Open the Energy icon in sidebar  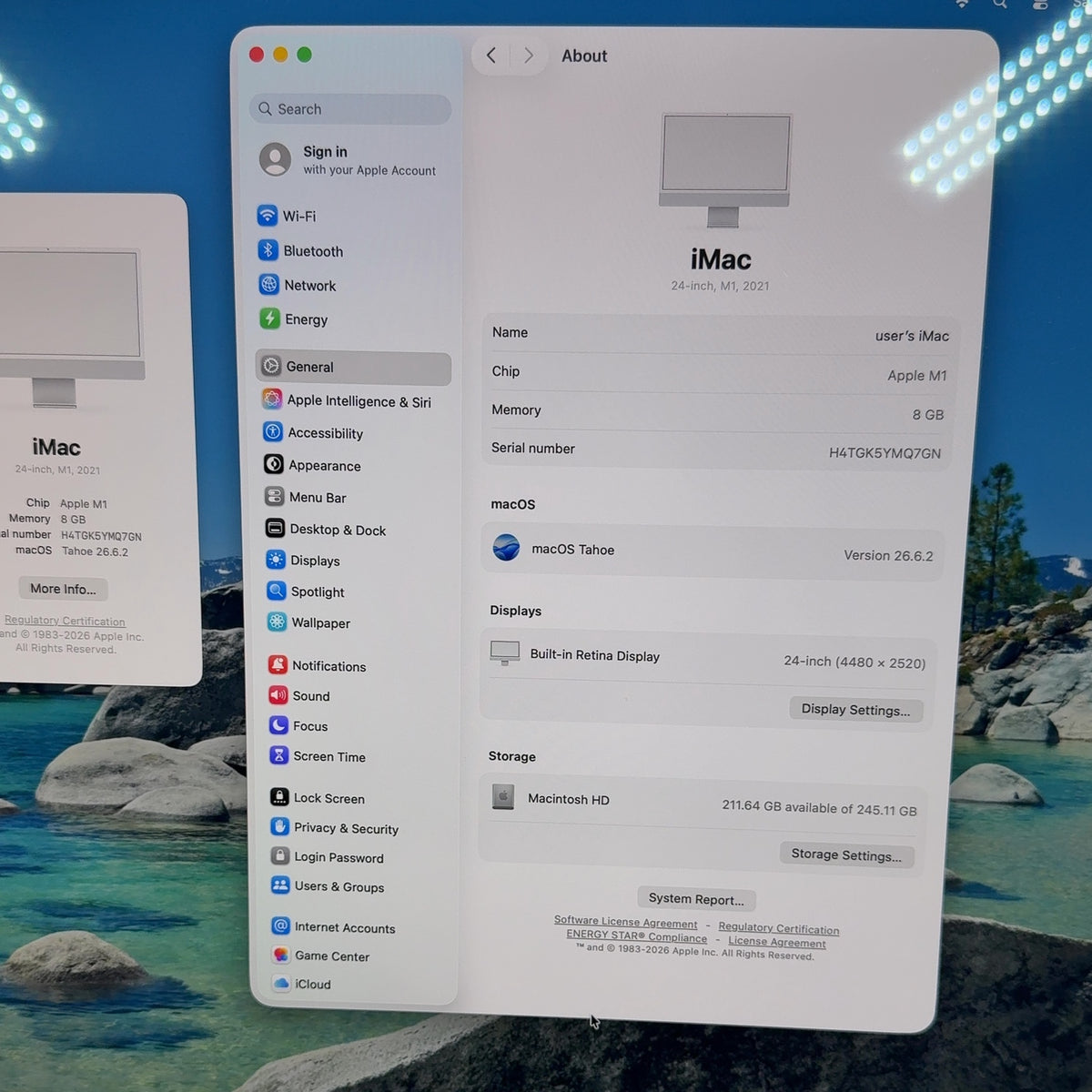coord(269,318)
